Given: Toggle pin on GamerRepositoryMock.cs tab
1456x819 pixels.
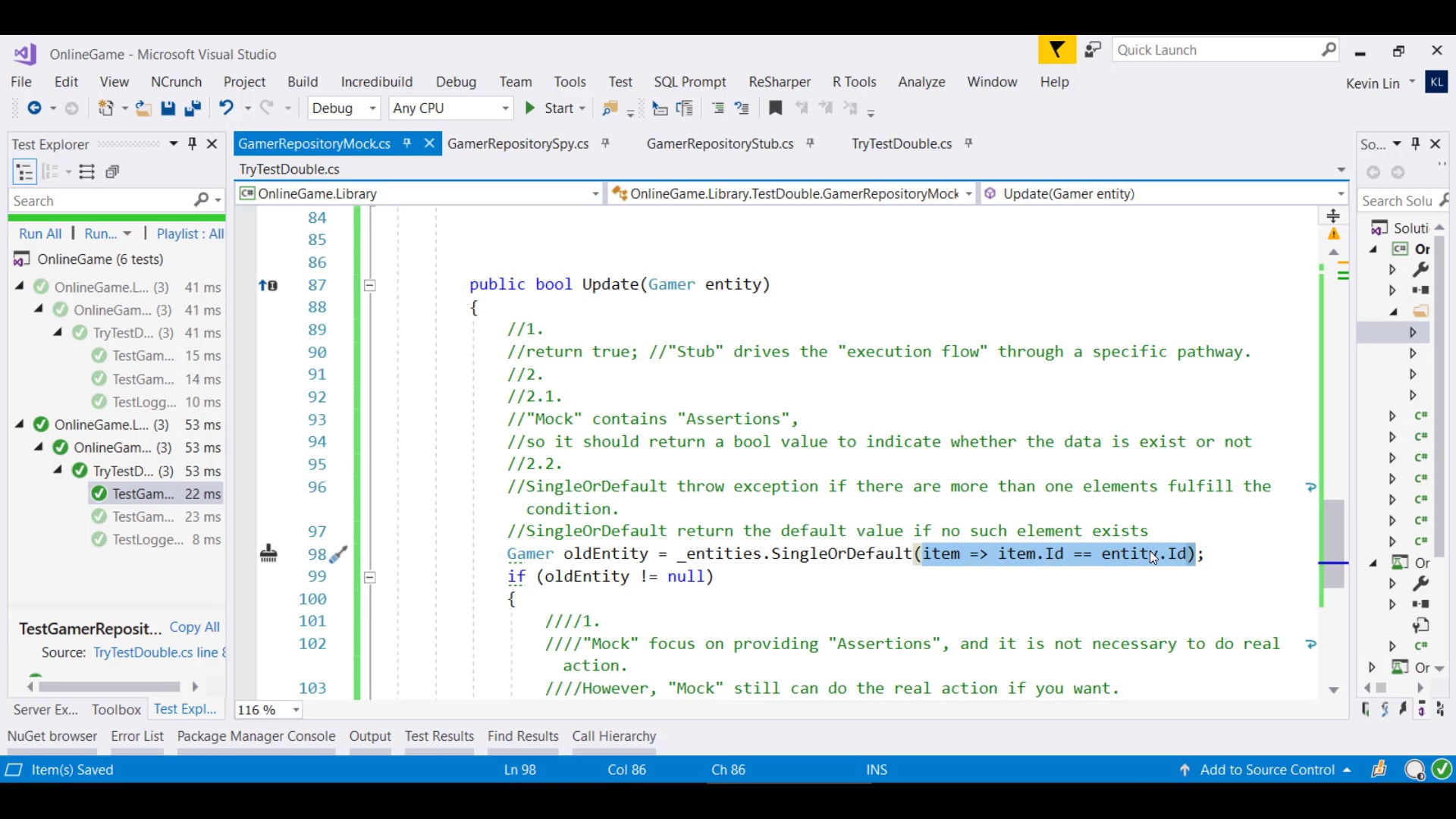Looking at the screenshot, I should pos(407,143).
